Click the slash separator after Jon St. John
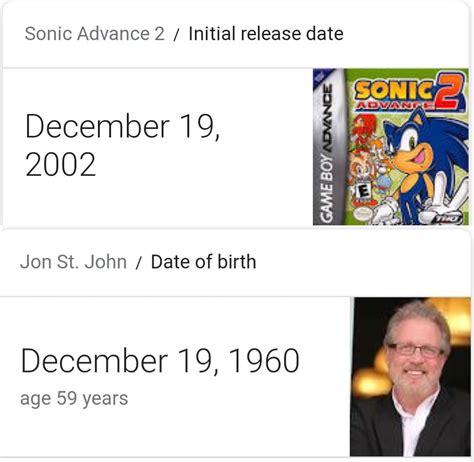 click(139, 263)
